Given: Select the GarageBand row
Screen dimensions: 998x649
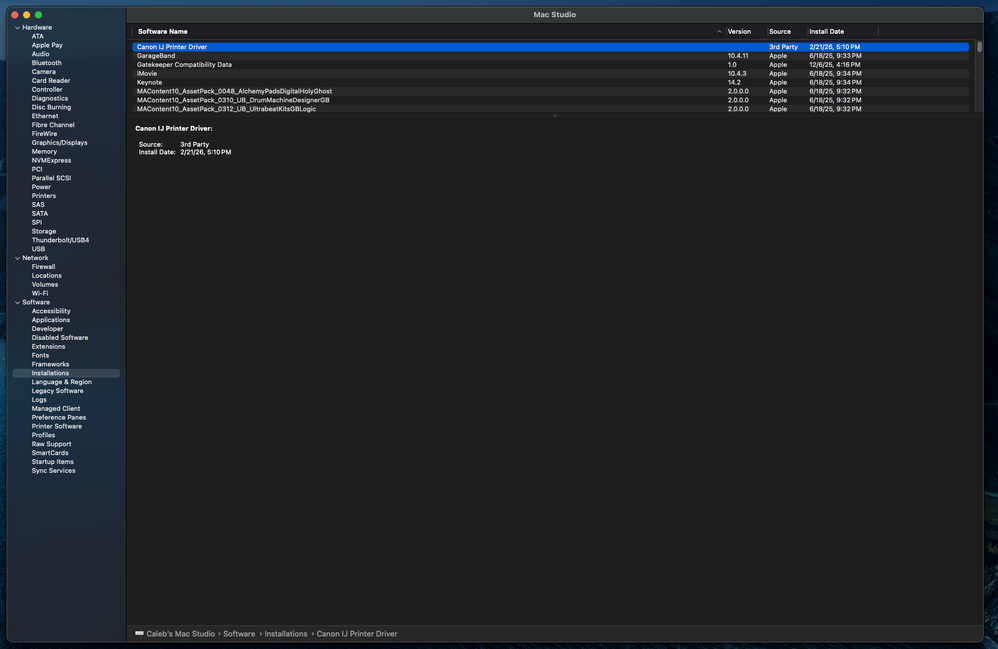Looking at the screenshot, I should 550,56.
